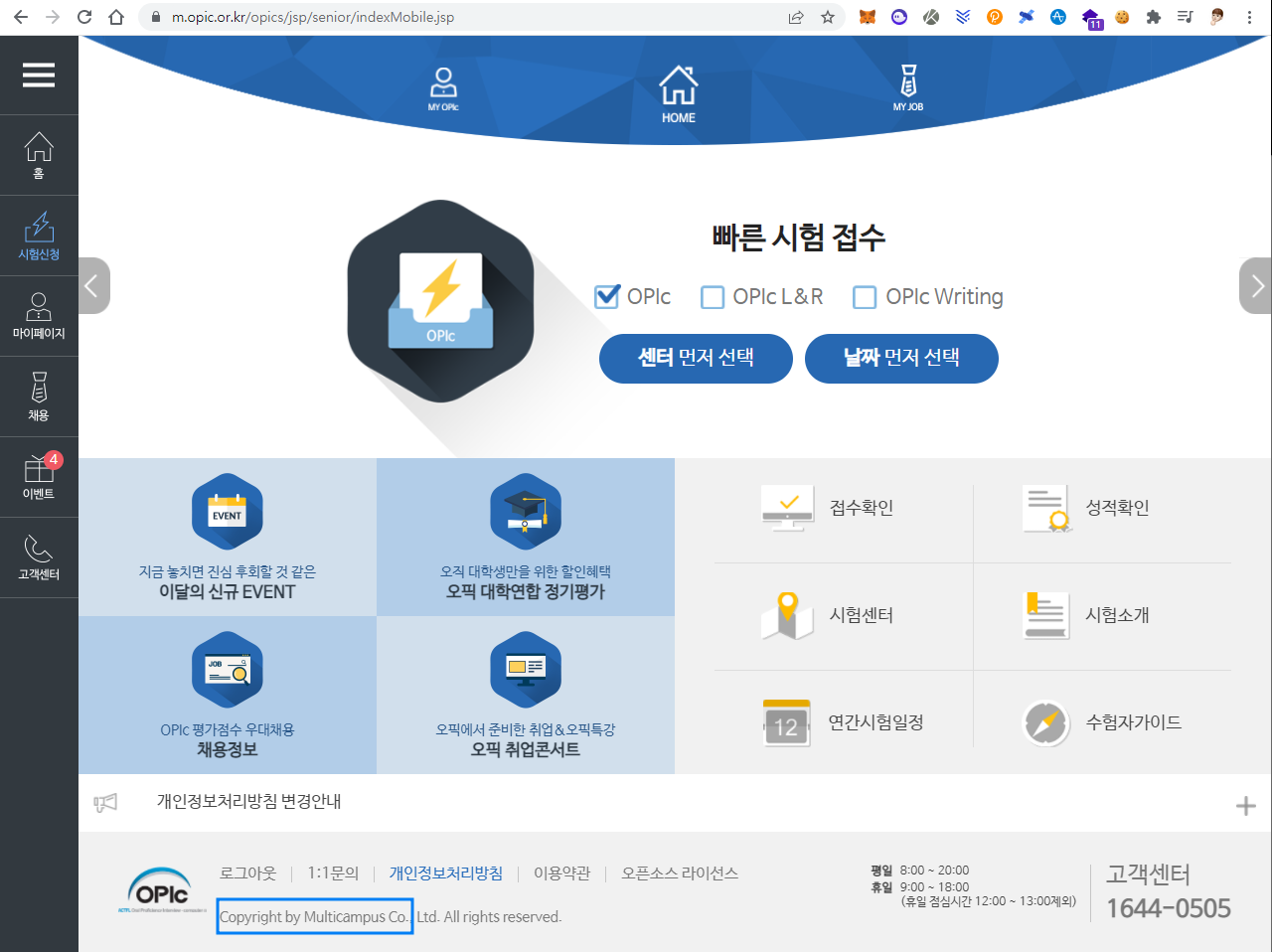Open 오픈소스 라이선스 footer link
The height and width of the screenshot is (952, 1272).
click(680, 873)
